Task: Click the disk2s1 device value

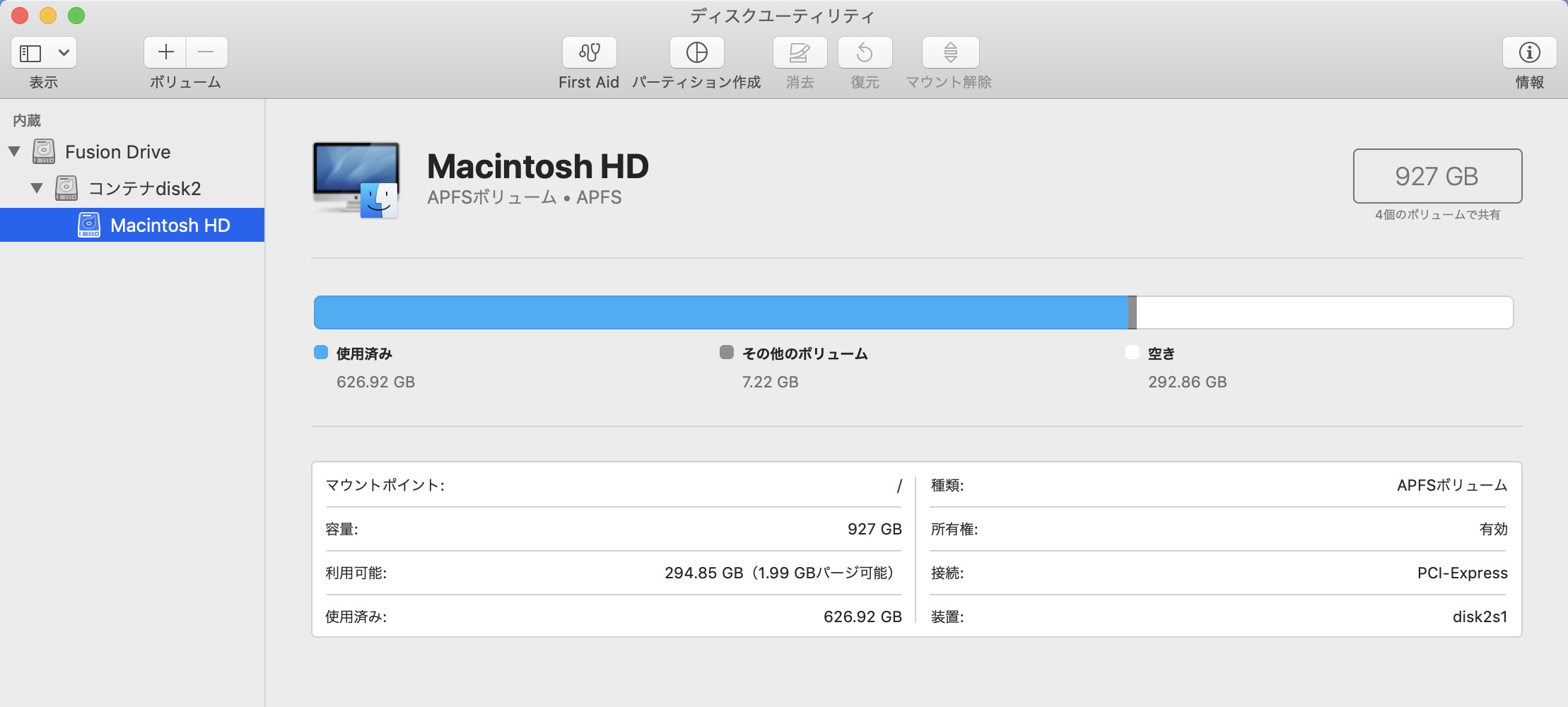Action: tap(1480, 617)
